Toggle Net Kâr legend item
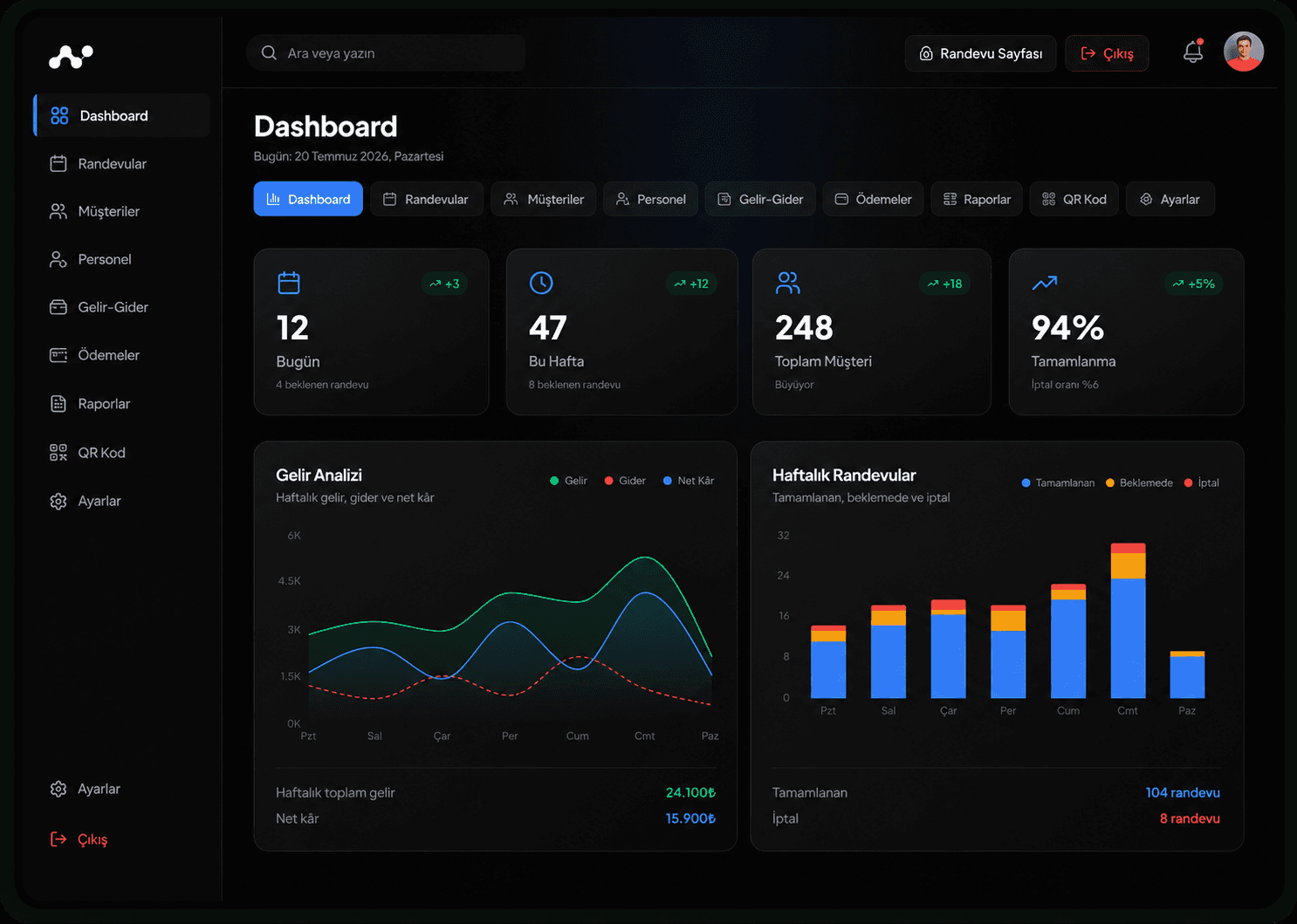Screen dimensions: 1297x924 tap(689, 481)
